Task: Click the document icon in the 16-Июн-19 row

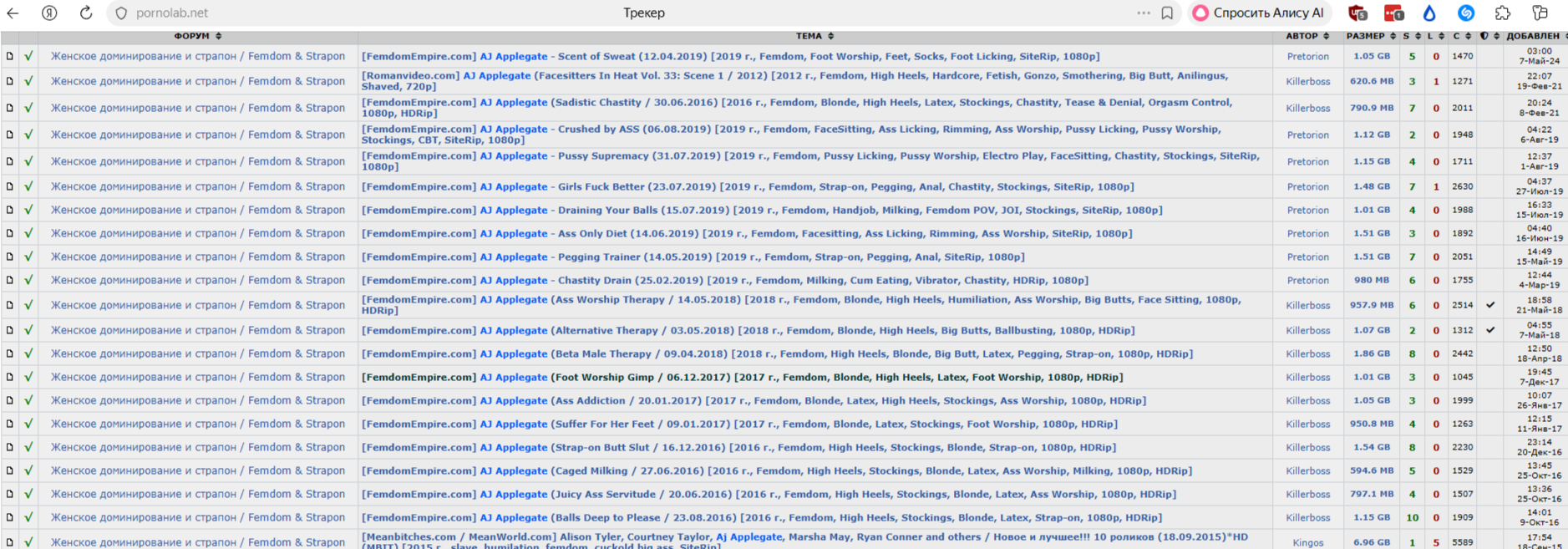Action: [x=9, y=233]
